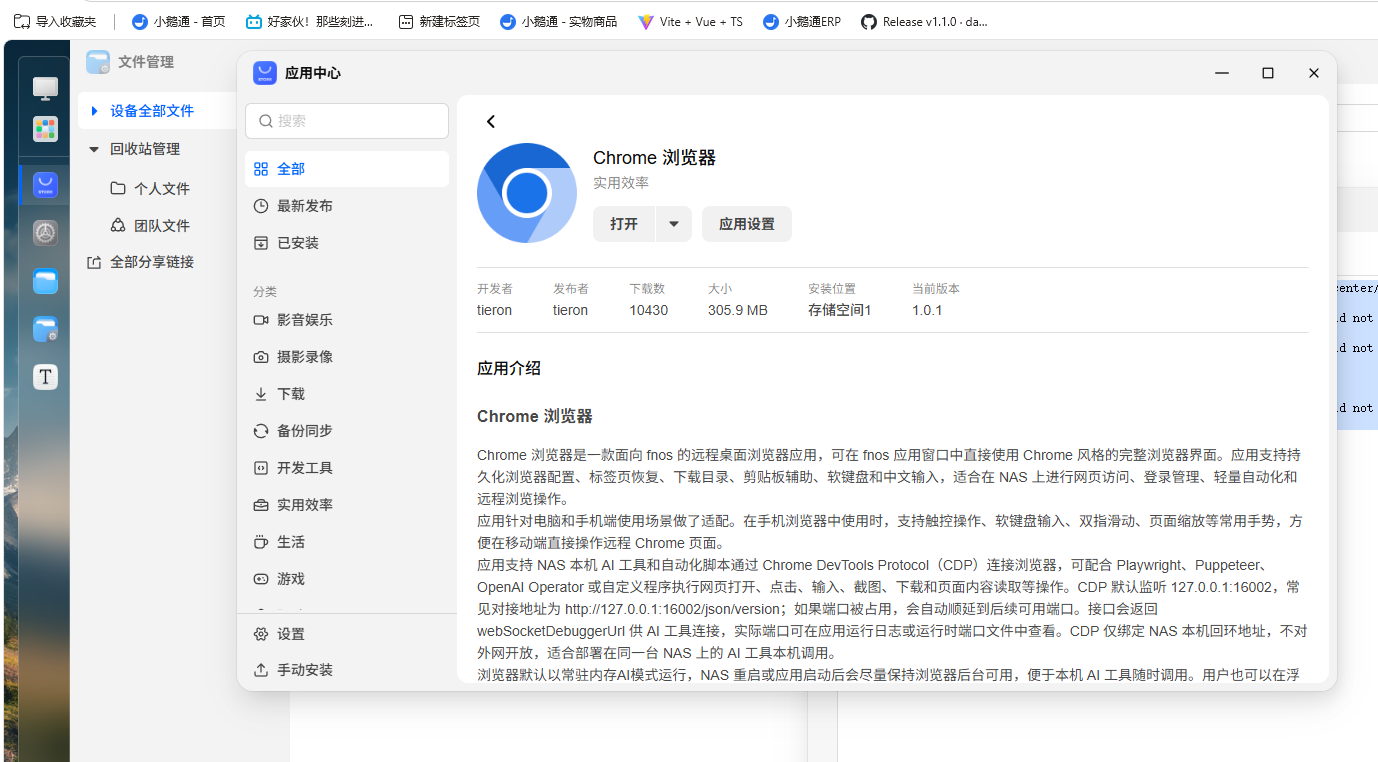Open the 小鹅通 - 首页 bookmark
The image size is (1378, 762).
point(179,21)
